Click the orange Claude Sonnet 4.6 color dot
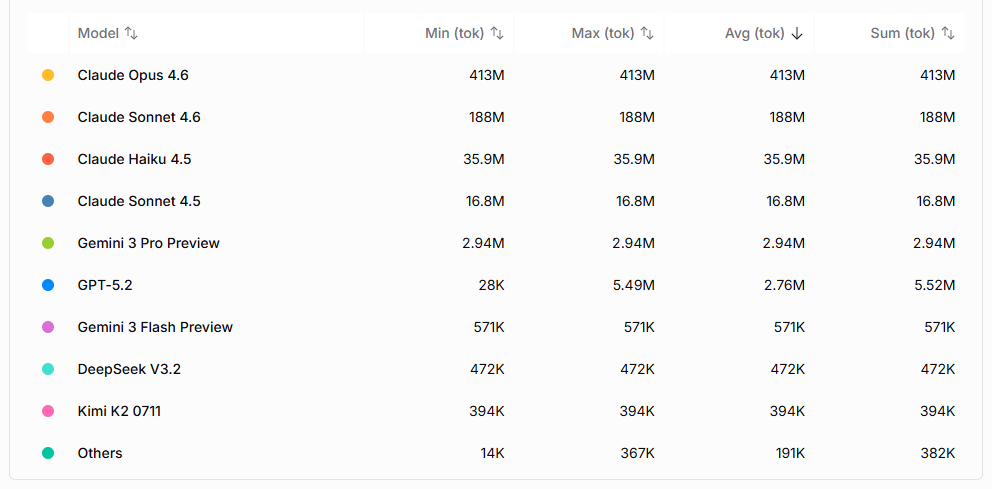The height and width of the screenshot is (489, 992). pos(47,117)
